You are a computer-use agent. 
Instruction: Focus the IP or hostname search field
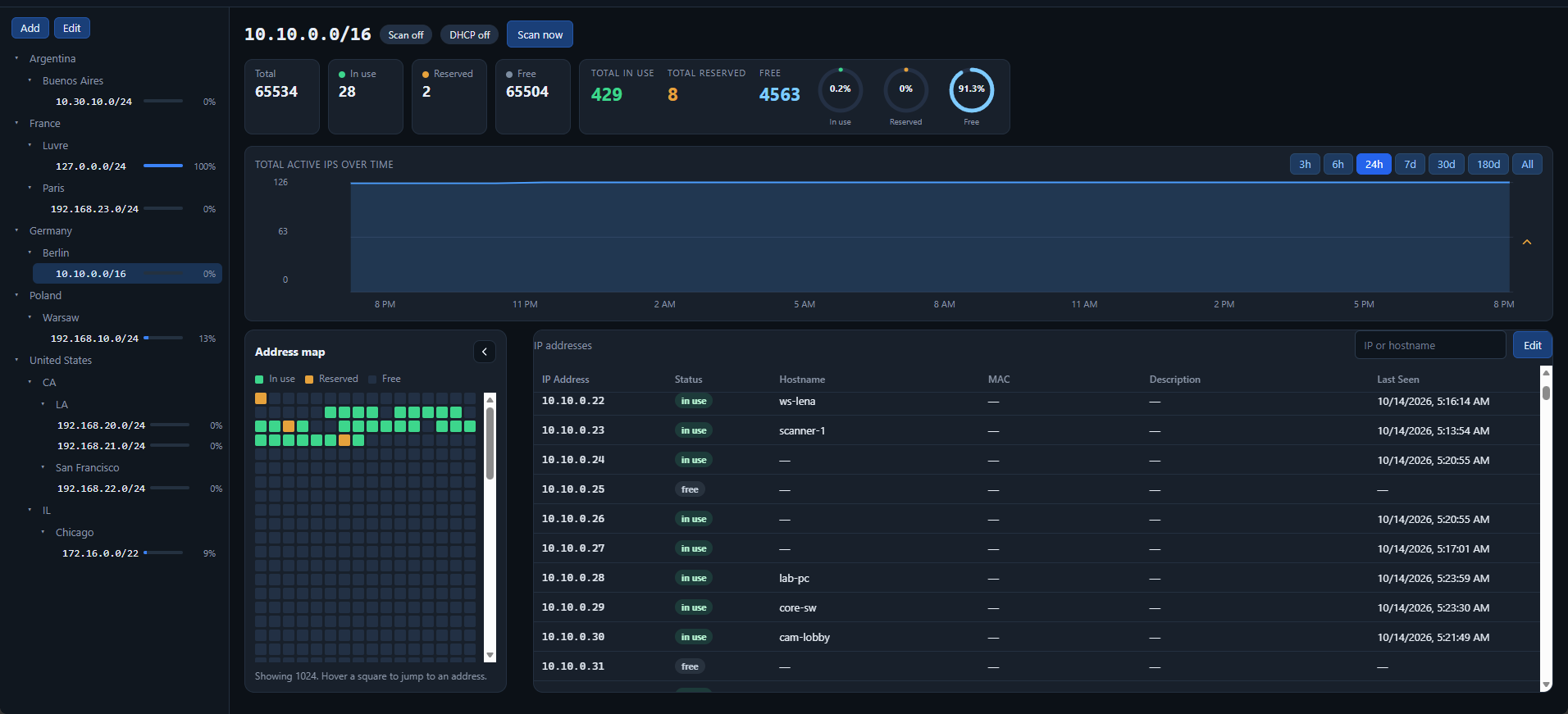1430,345
